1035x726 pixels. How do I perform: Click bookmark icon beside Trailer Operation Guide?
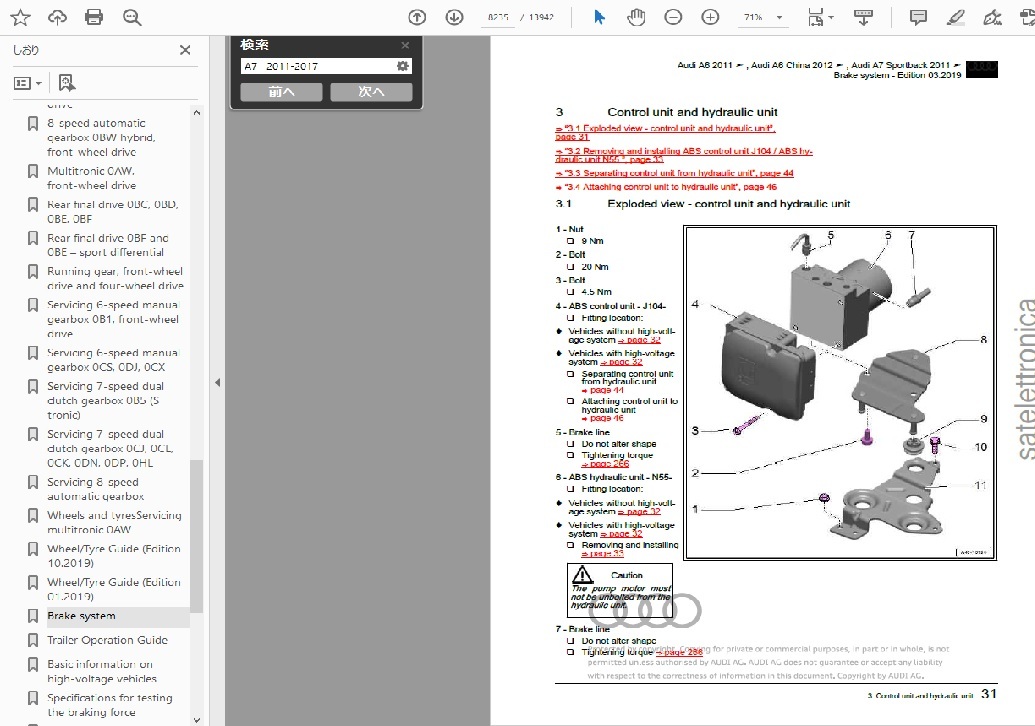(32, 640)
